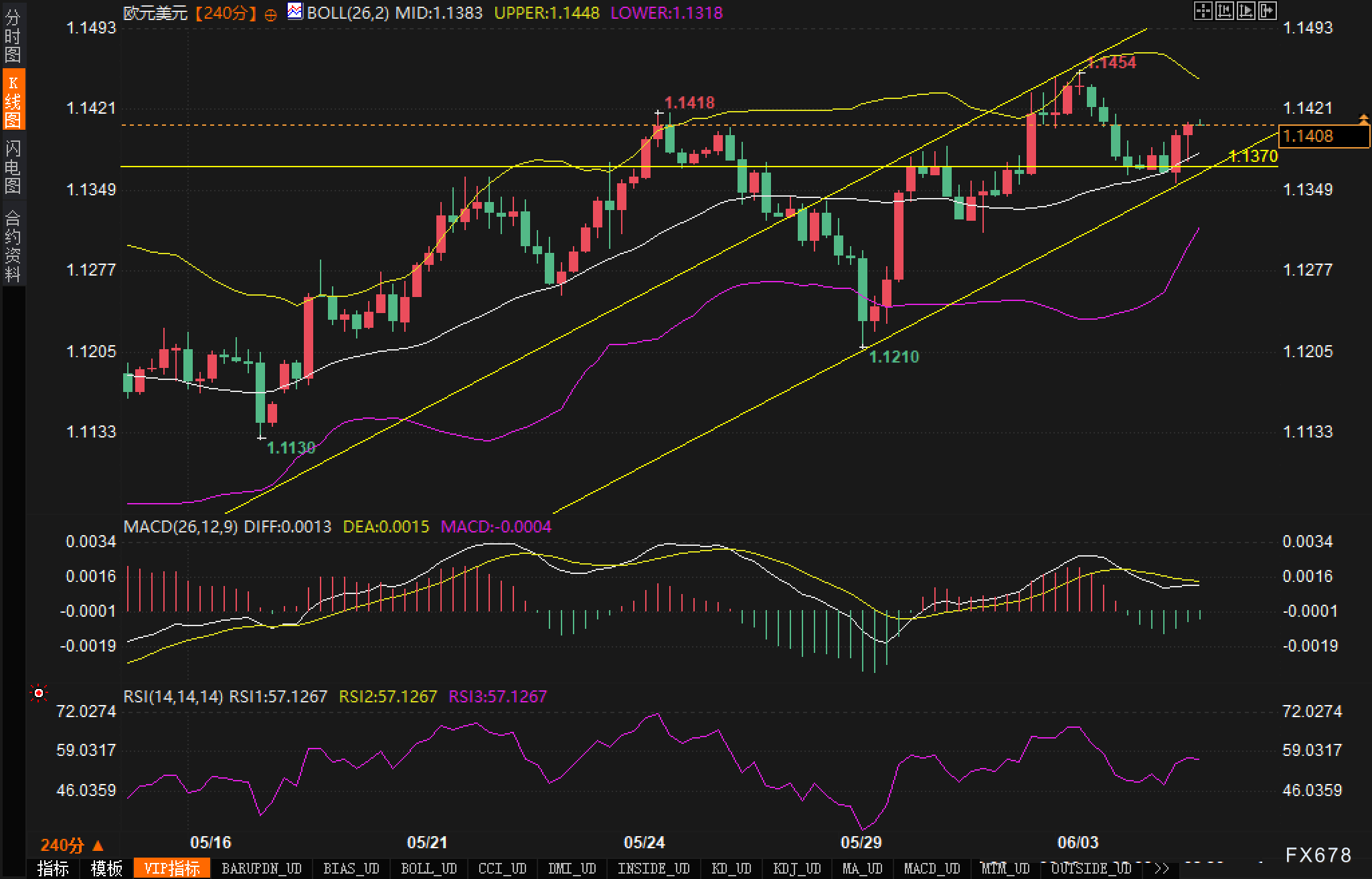1372x879 pixels.
Task: Click the orange price alert arrow icon
Action: [x=1363, y=119]
